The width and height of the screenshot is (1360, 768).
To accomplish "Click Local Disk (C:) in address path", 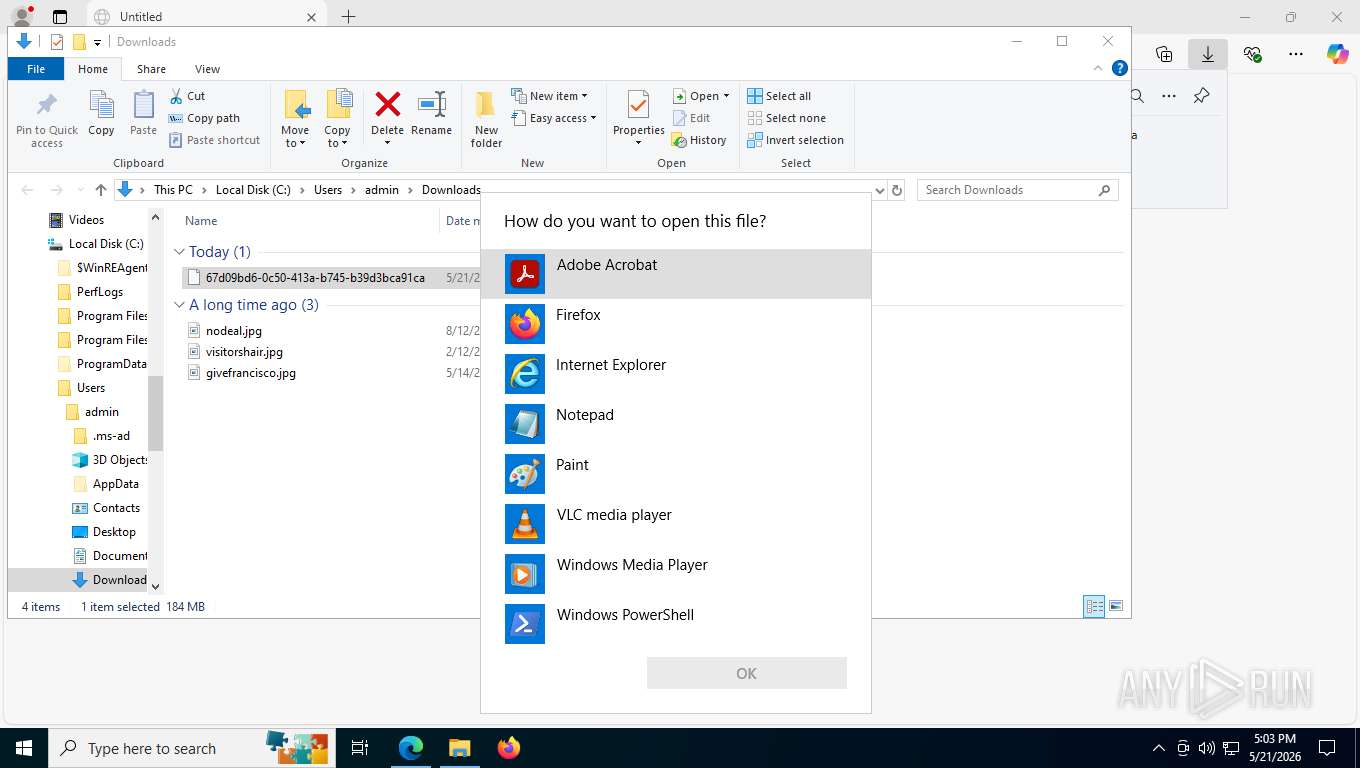I will pos(253,190).
